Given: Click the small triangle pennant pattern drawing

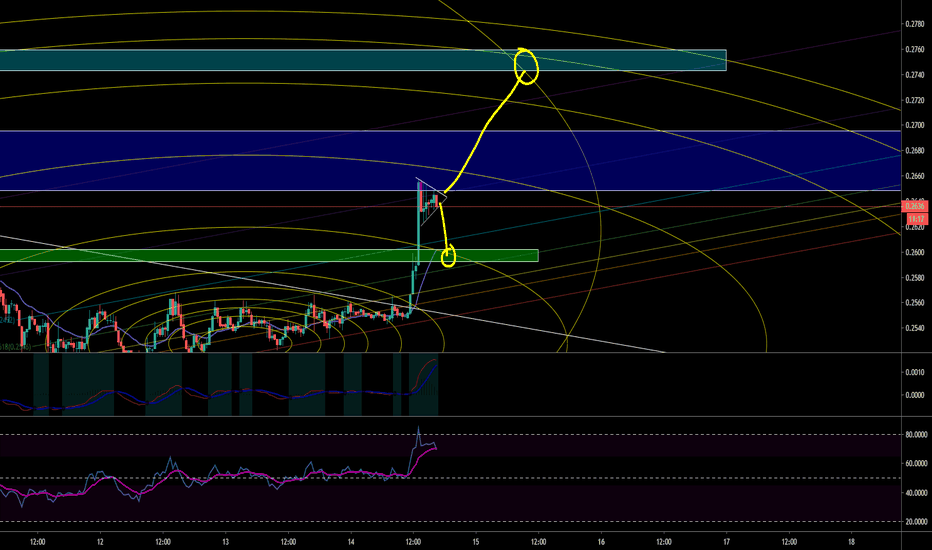Looking at the screenshot, I should pyautogui.click(x=432, y=202).
